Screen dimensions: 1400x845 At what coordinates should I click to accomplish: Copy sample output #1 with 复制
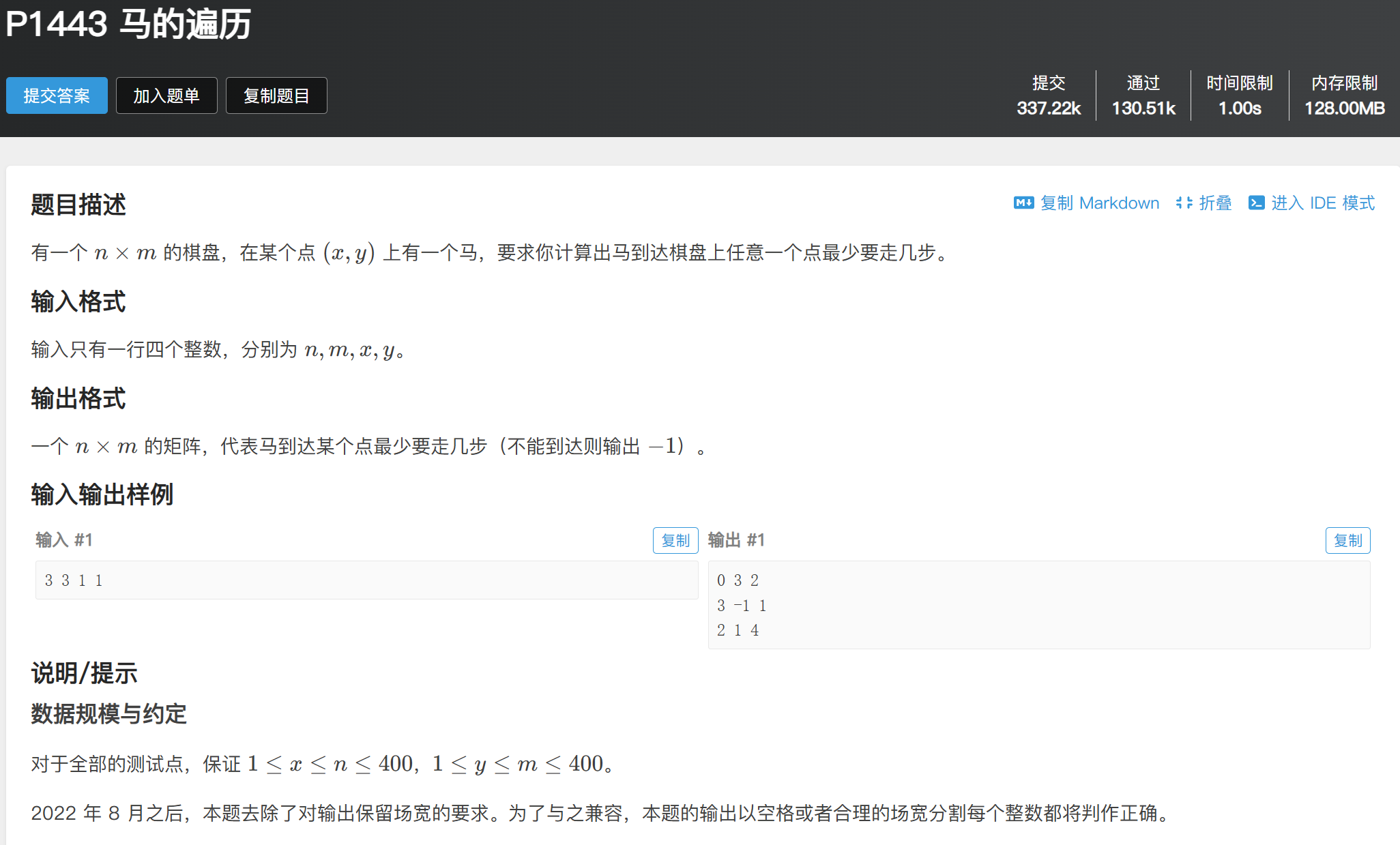point(1347,540)
